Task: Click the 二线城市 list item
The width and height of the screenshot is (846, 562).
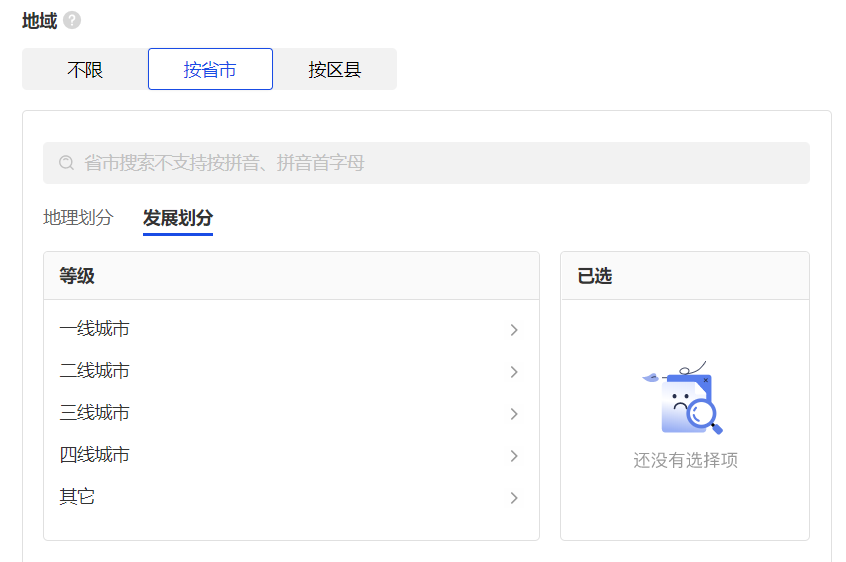Action: click(x=291, y=371)
